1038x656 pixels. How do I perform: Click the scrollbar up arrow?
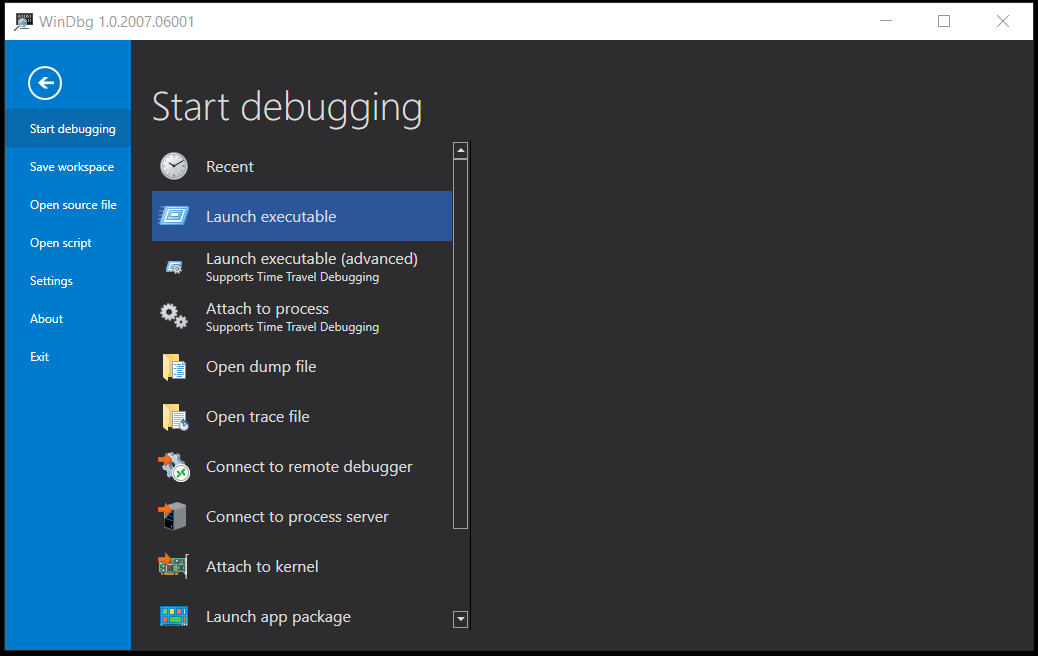(x=461, y=151)
